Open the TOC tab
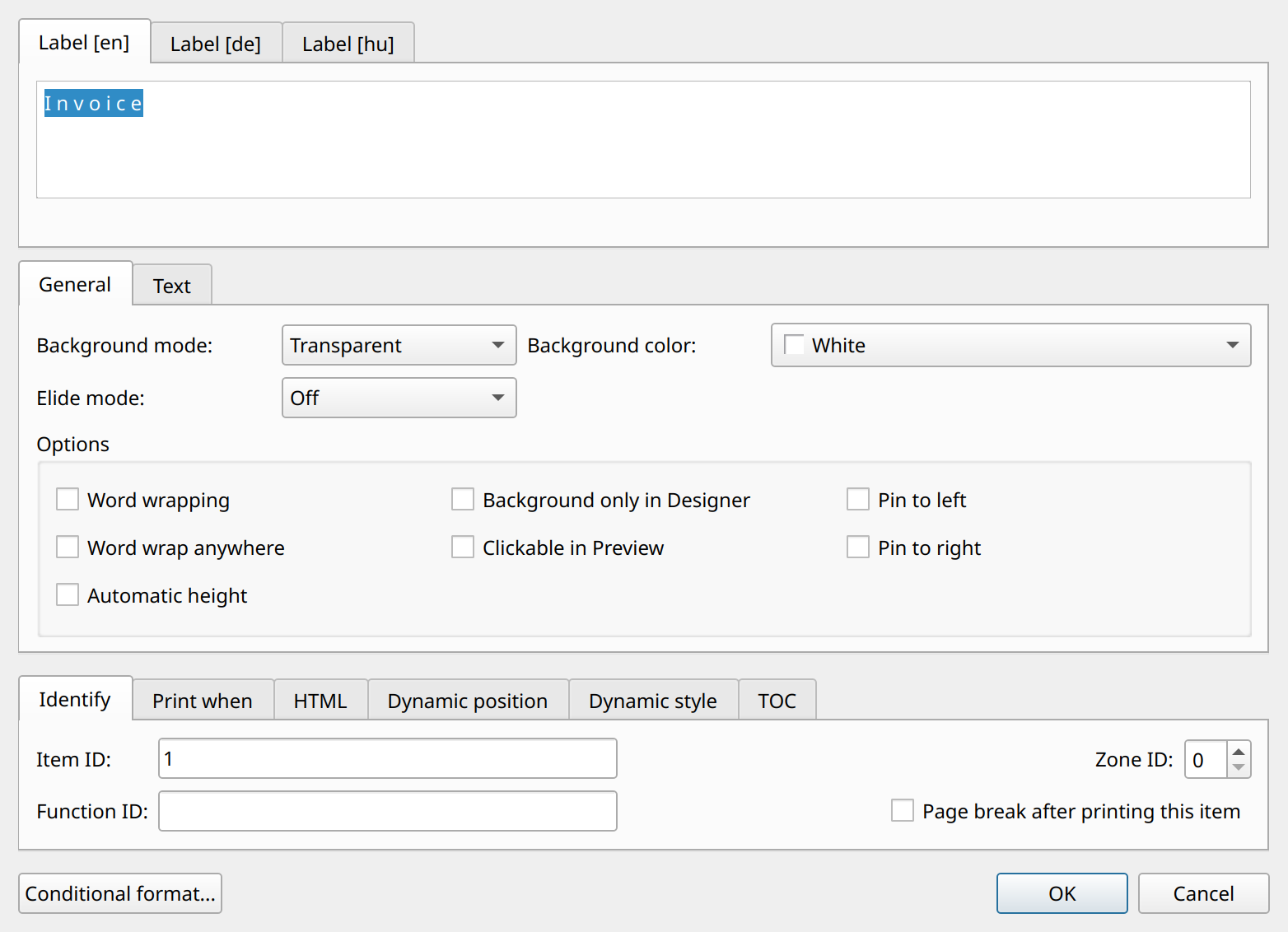1288x932 pixels. click(x=777, y=701)
